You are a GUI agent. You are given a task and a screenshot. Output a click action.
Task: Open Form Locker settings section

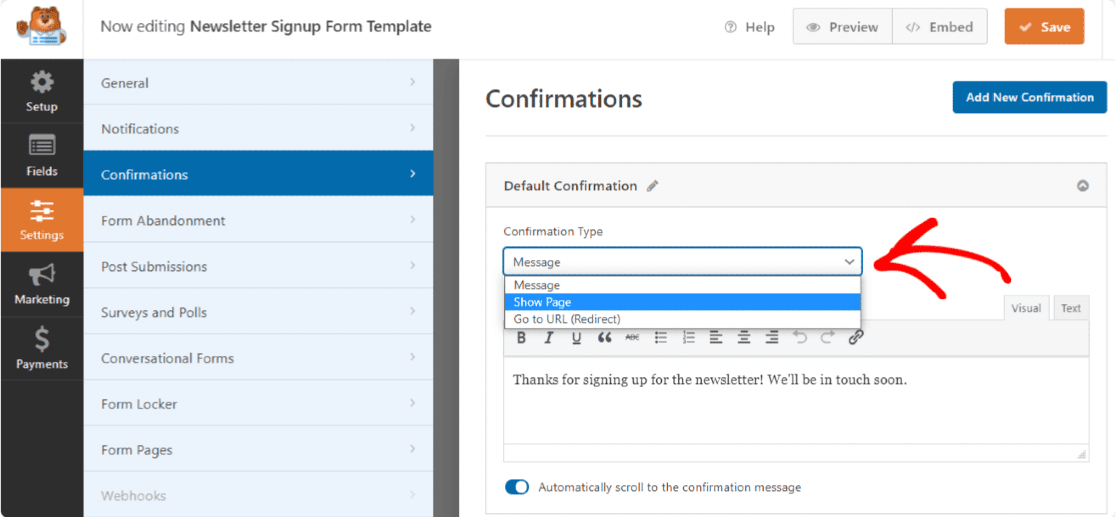click(258, 404)
